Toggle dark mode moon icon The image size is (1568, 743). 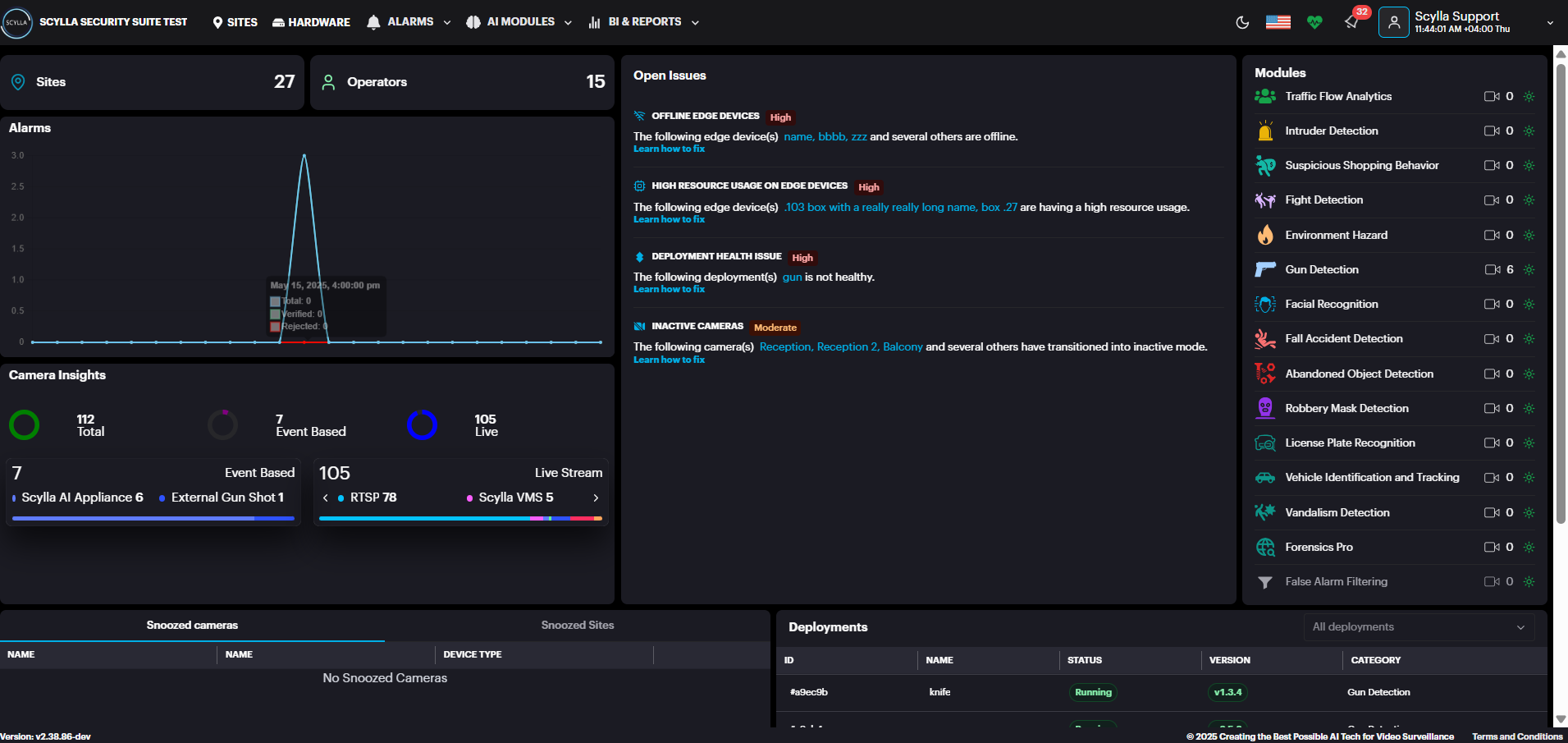click(x=1242, y=23)
